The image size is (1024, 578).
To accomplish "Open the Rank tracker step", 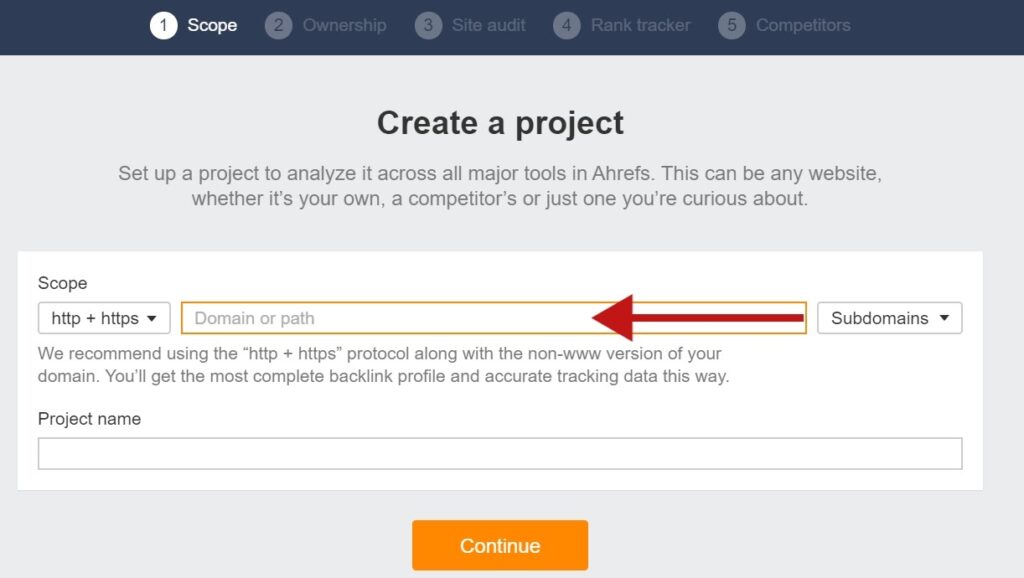I will click(641, 25).
